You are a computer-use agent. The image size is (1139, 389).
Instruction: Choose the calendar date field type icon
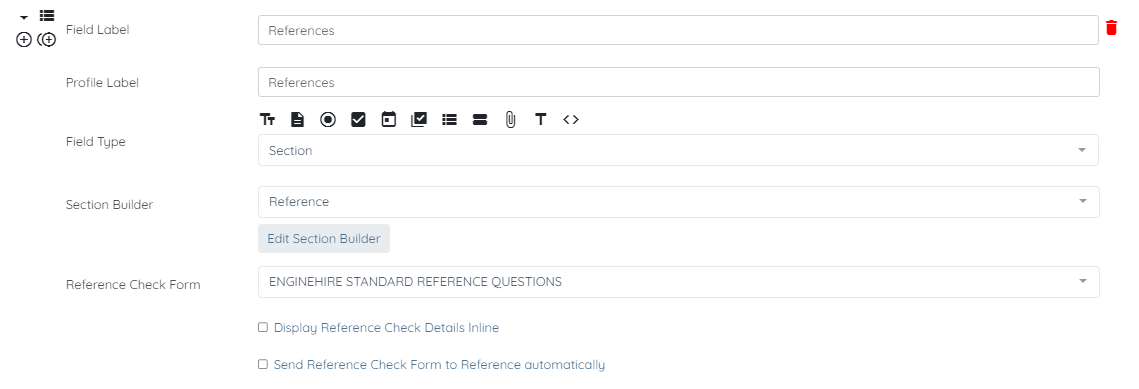coord(389,120)
